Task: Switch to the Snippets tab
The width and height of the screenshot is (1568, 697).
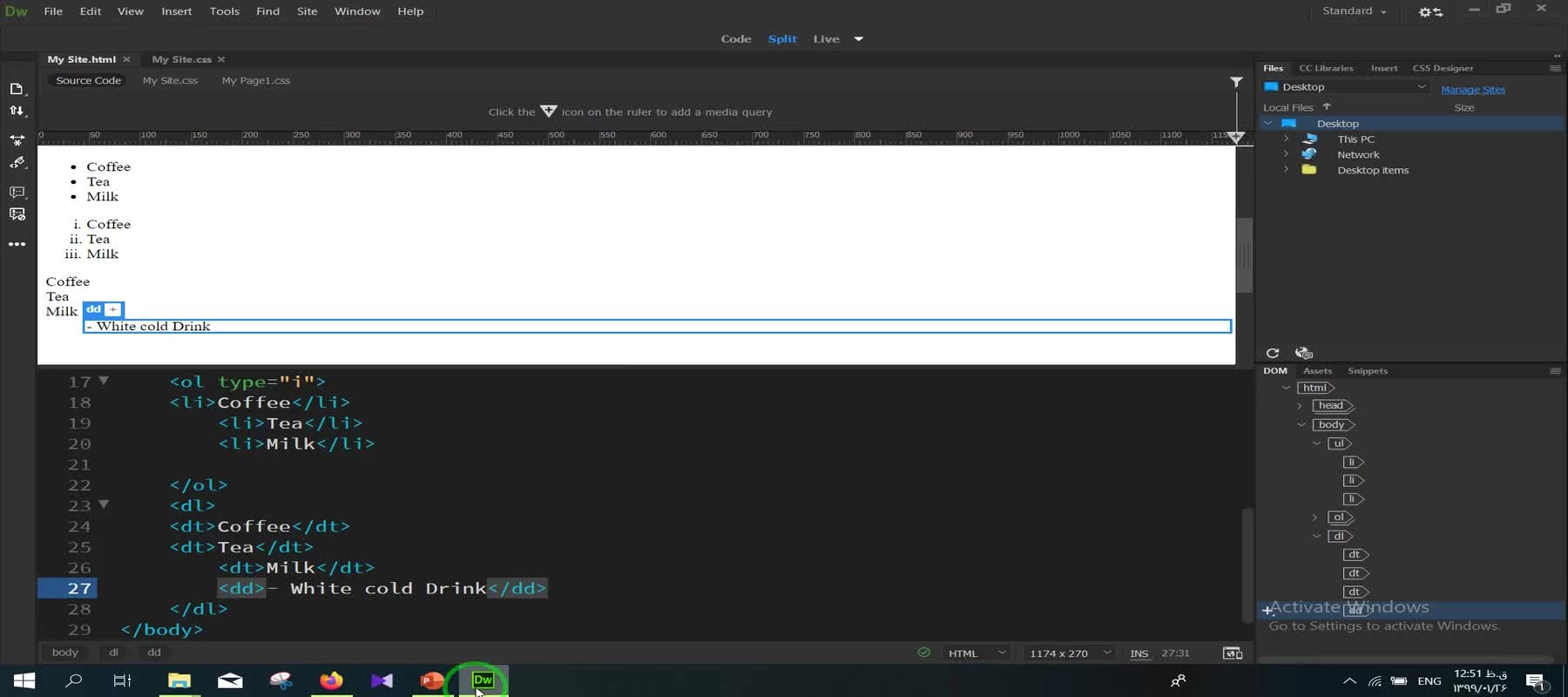Action: [x=1368, y=371]
